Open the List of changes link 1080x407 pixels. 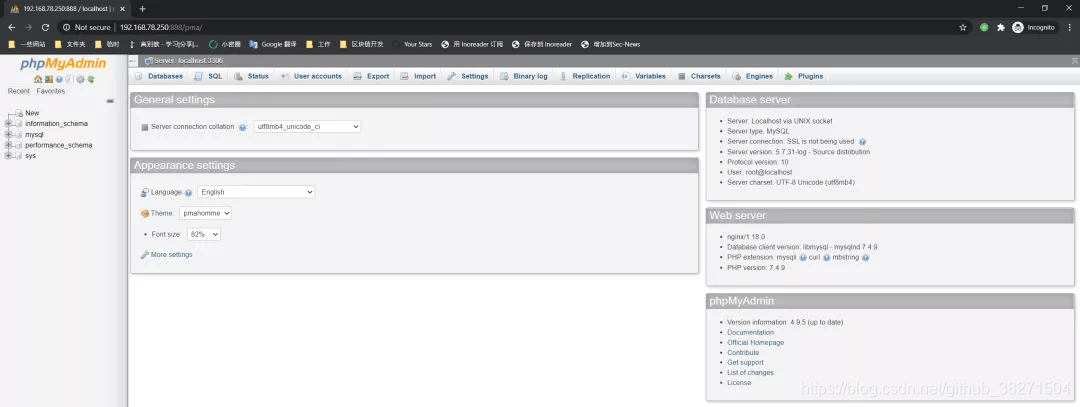point(750,373)
